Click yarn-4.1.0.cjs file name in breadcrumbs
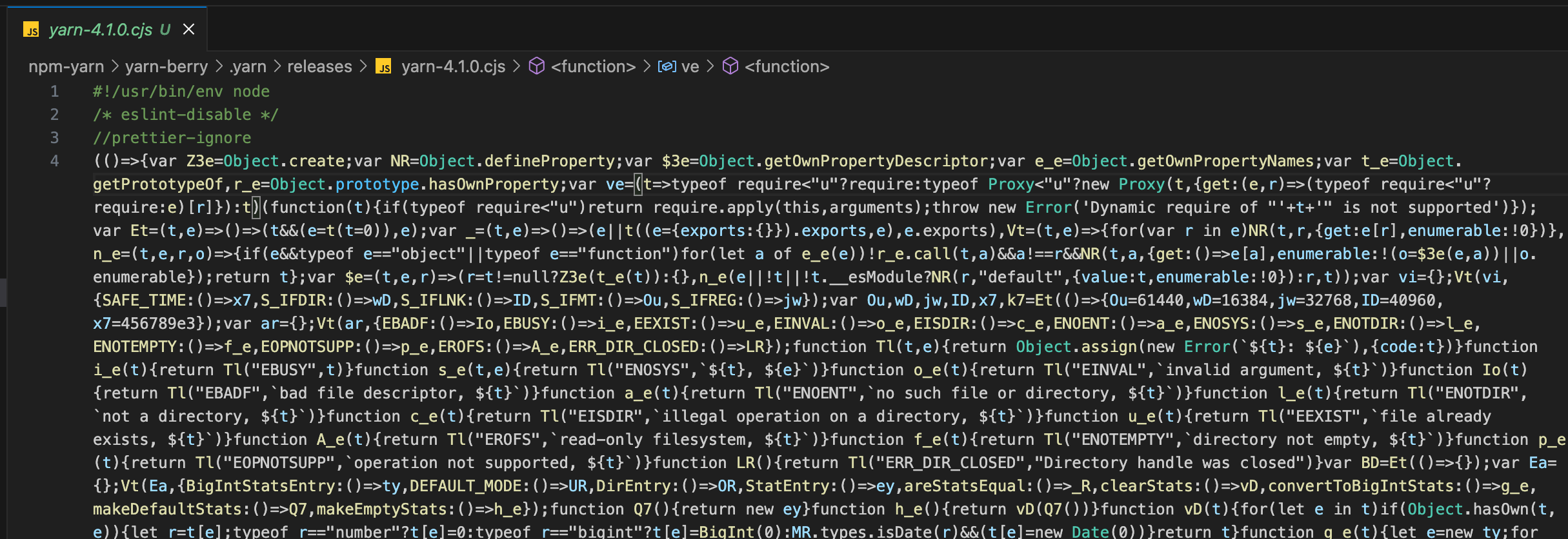 tap(453, 66)
